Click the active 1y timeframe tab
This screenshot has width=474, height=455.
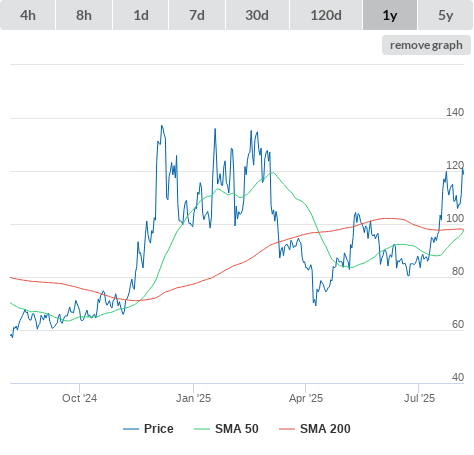click(390, 15)
